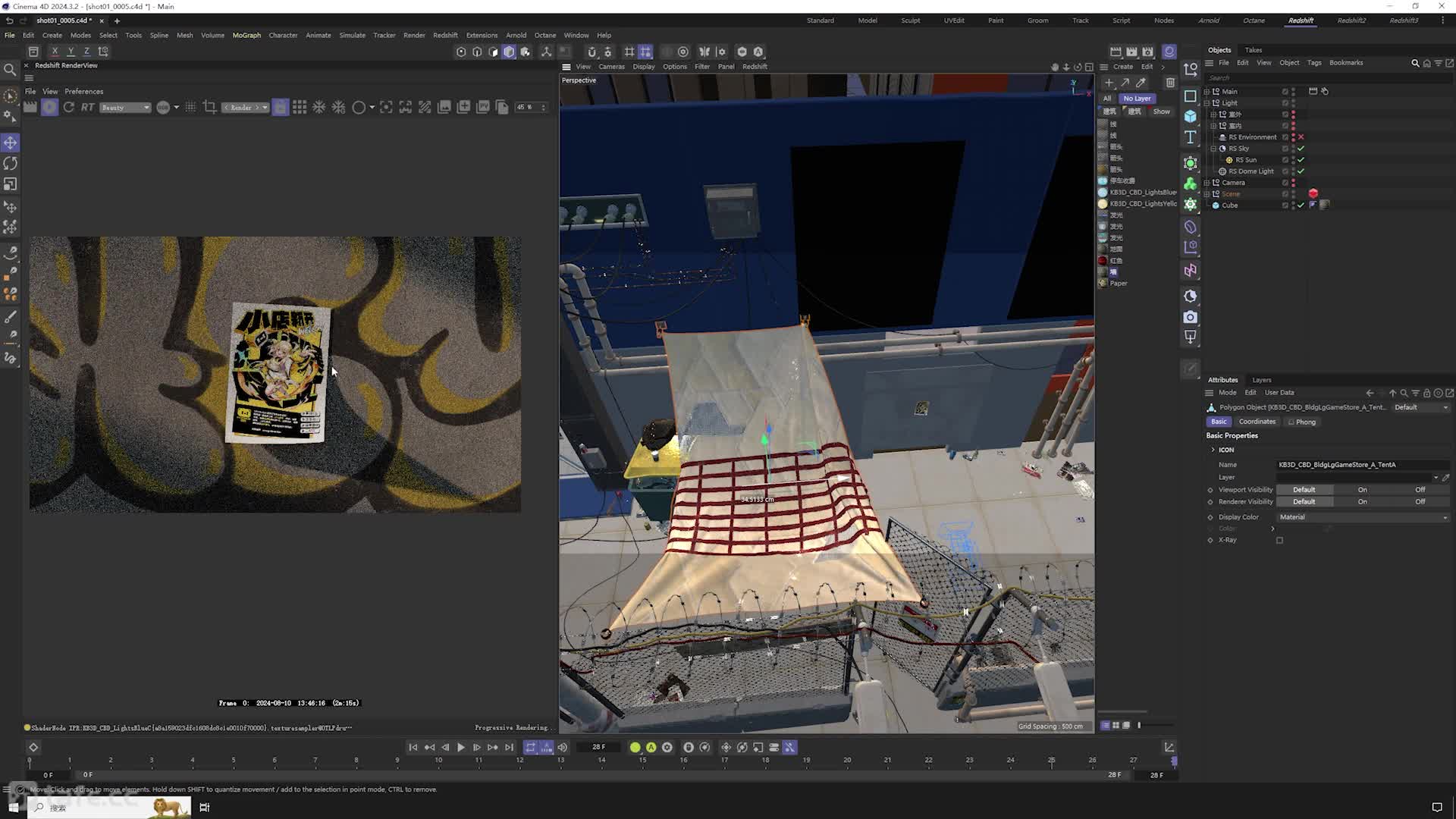Toggle loop playback button in timeline

tap(530, 748)
